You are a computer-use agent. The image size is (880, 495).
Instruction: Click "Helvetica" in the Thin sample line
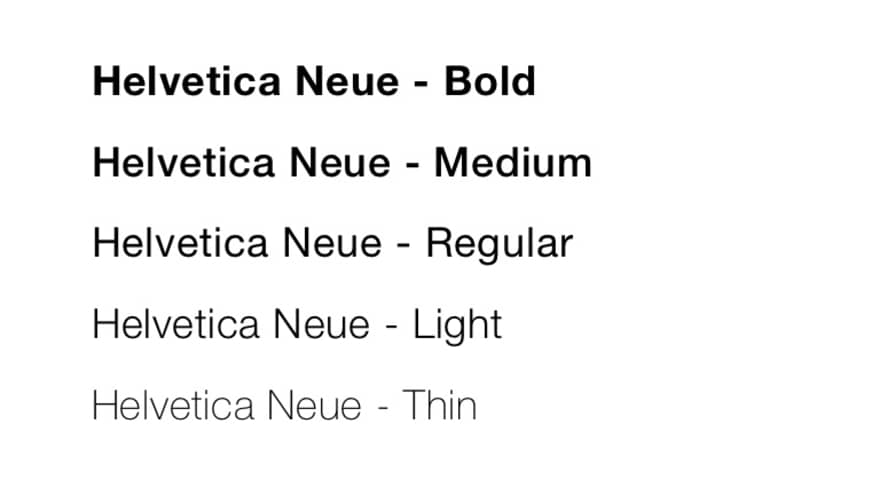[x=173, y=405]
